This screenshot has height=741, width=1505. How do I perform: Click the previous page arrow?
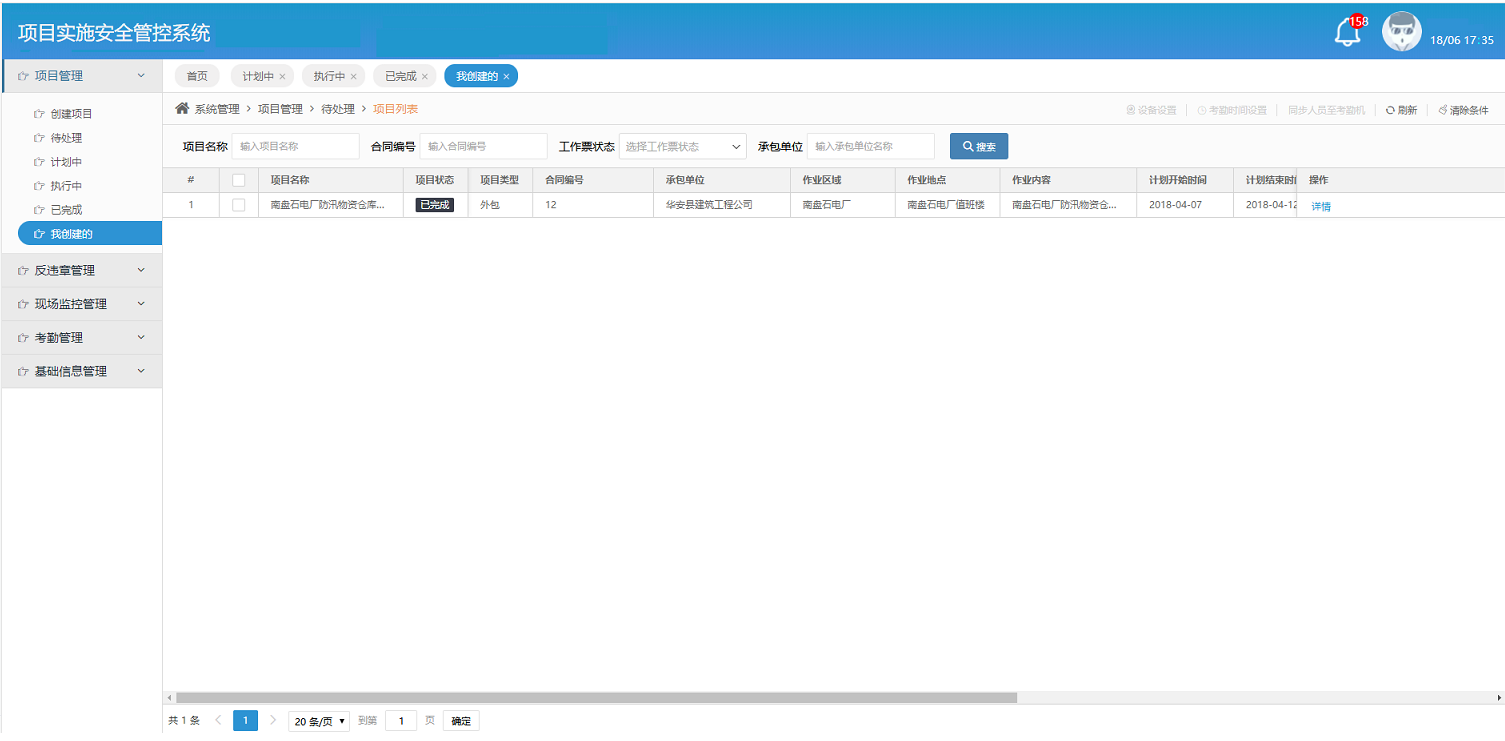pyautogui.click(x=219, y=720)
